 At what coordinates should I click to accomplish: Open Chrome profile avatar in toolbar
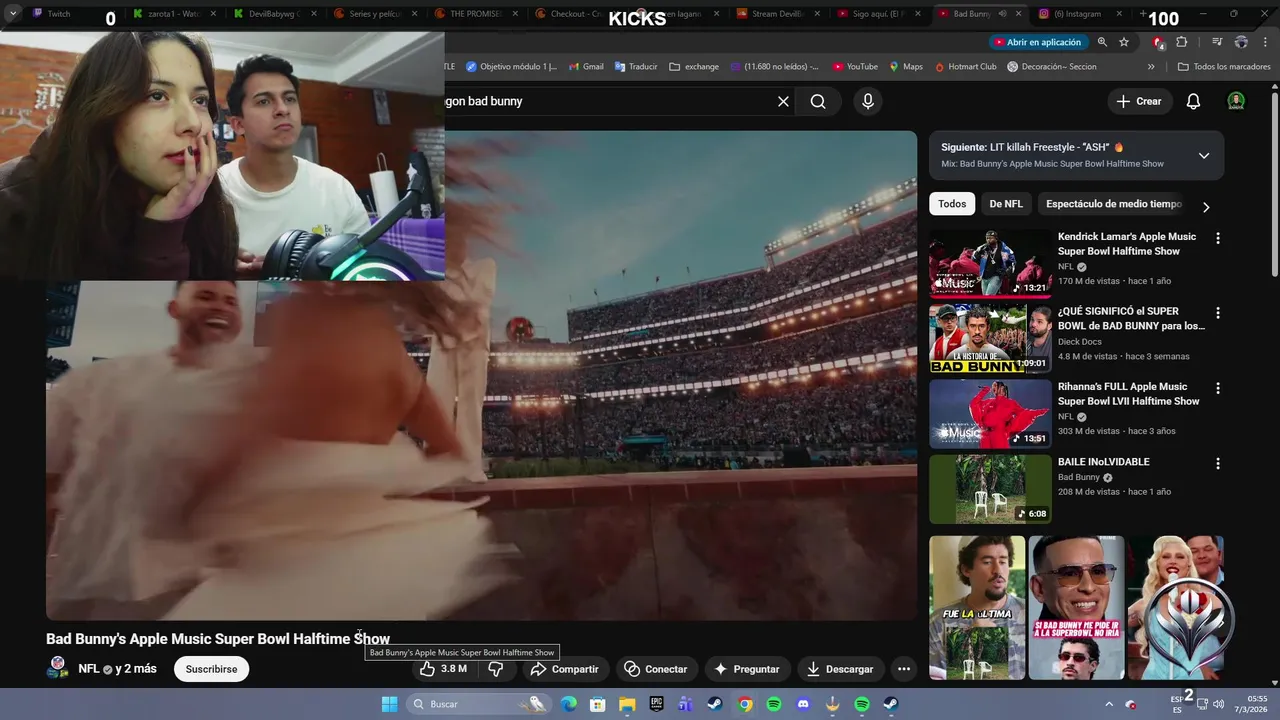pyautogui.click(x=1241, y=42)
